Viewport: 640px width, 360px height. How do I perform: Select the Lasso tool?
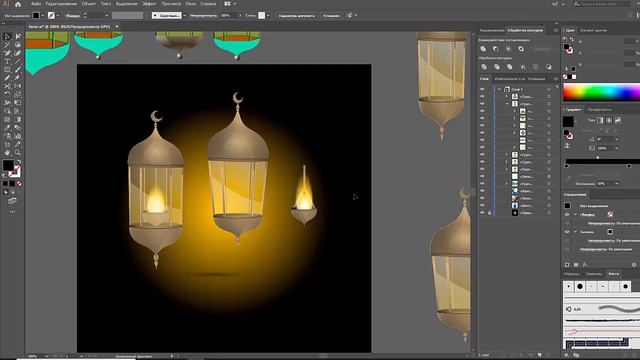(x=18, y=45)
